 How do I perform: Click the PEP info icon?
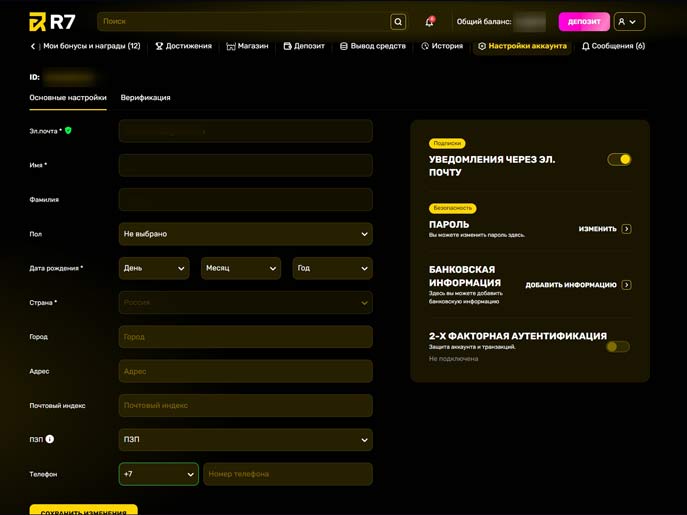tap(50, 439)
